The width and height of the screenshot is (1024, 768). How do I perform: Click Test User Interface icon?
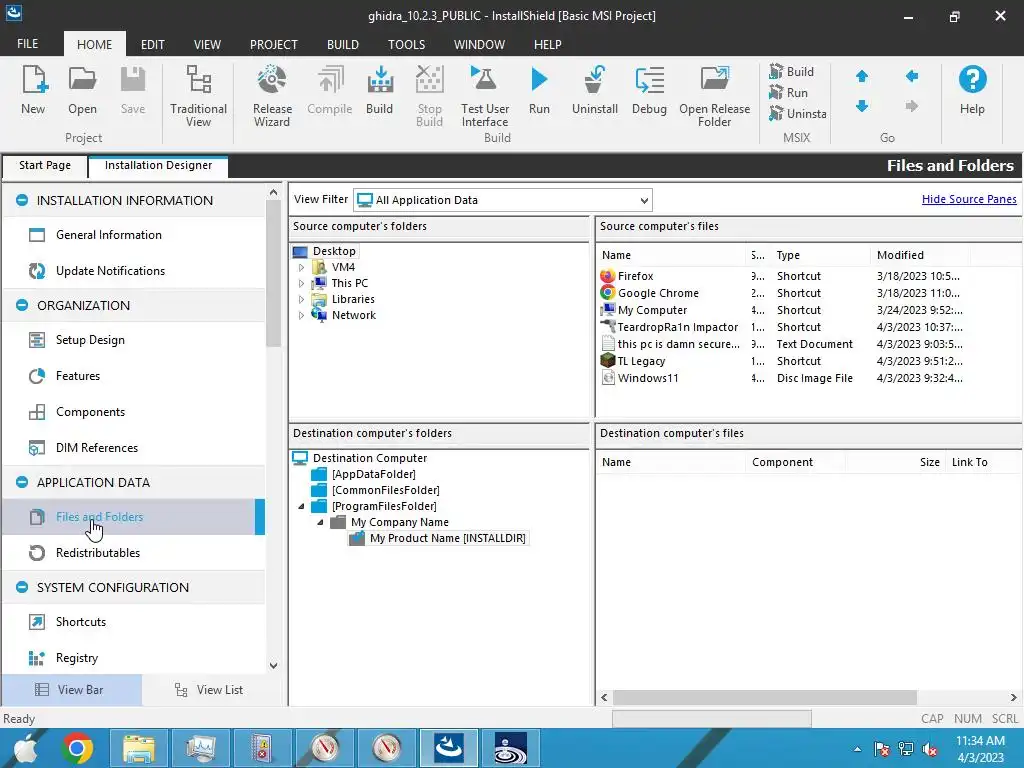click(x=485, y=95)
